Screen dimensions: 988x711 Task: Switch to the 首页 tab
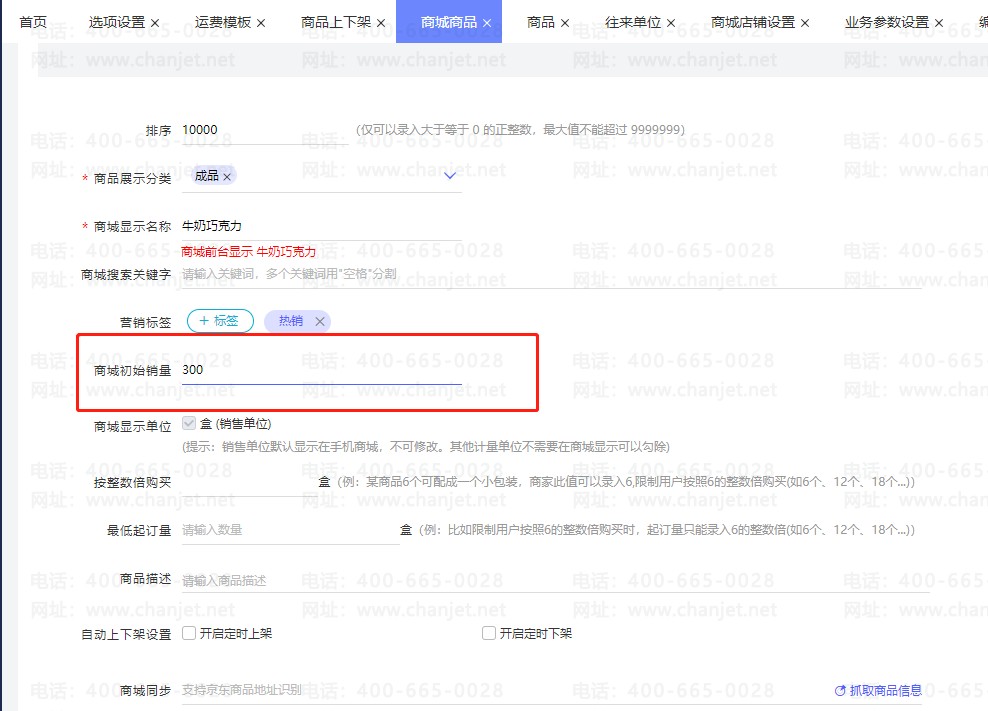coord(33,22)
